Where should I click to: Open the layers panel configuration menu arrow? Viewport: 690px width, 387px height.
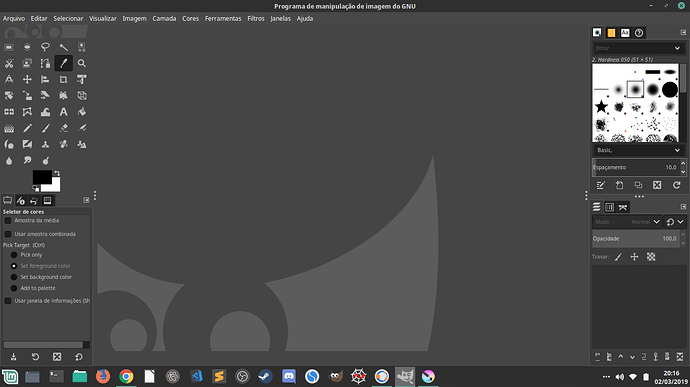(683, 207)
